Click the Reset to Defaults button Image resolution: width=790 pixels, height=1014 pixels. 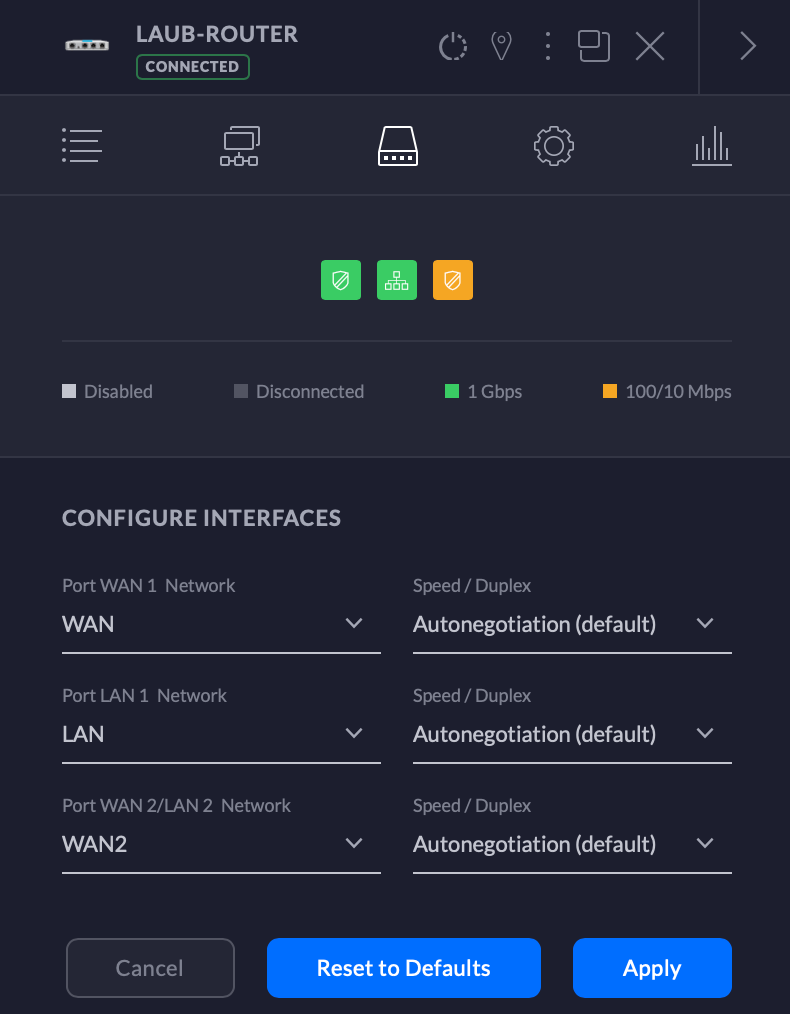coord(403,968)
